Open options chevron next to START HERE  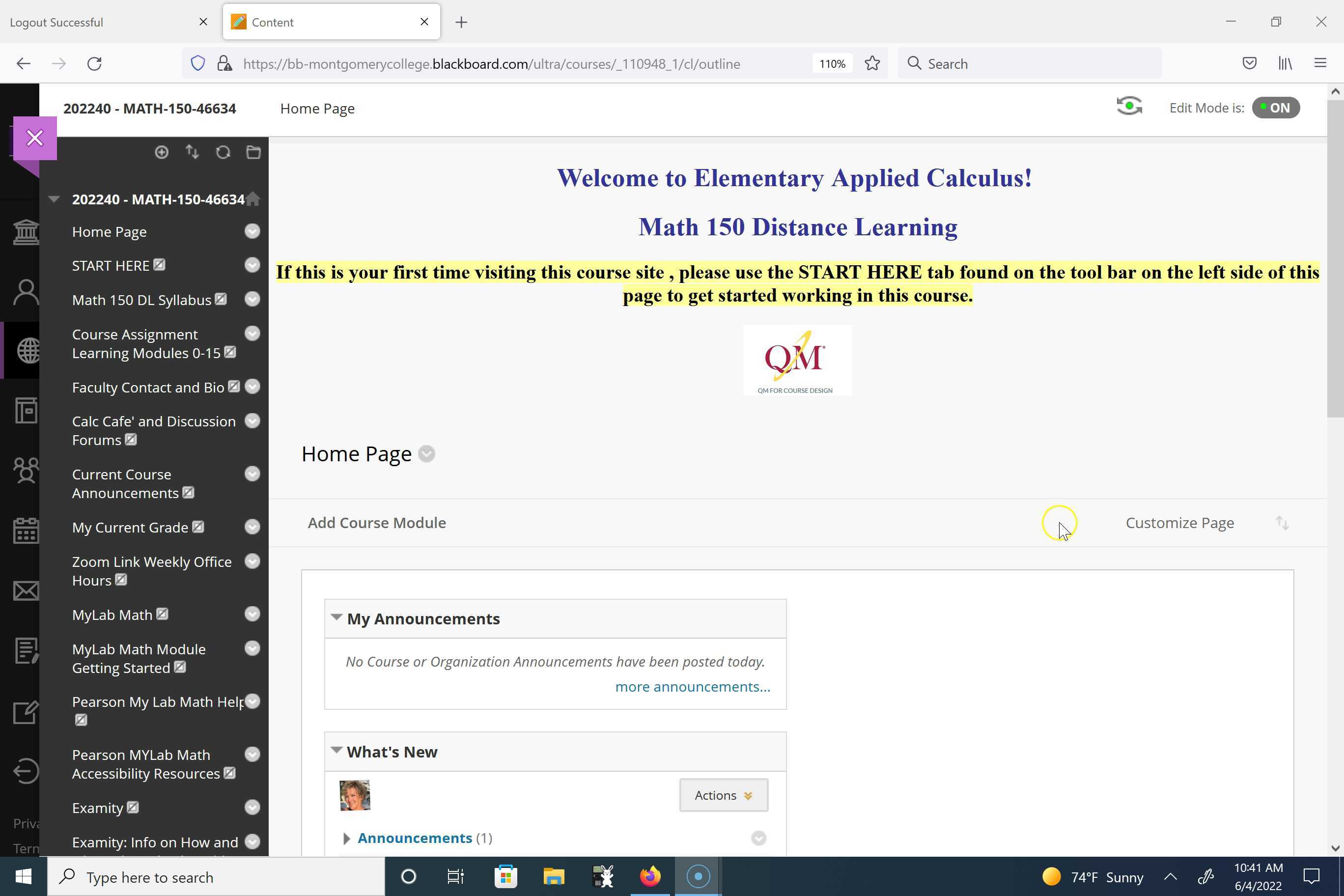point(252,265)
